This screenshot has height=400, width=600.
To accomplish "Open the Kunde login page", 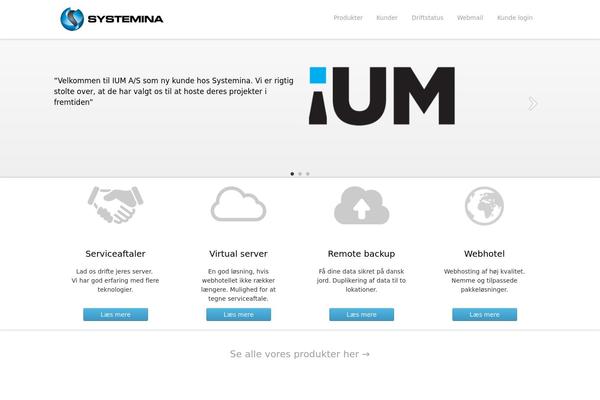I will tap(515, 18).
